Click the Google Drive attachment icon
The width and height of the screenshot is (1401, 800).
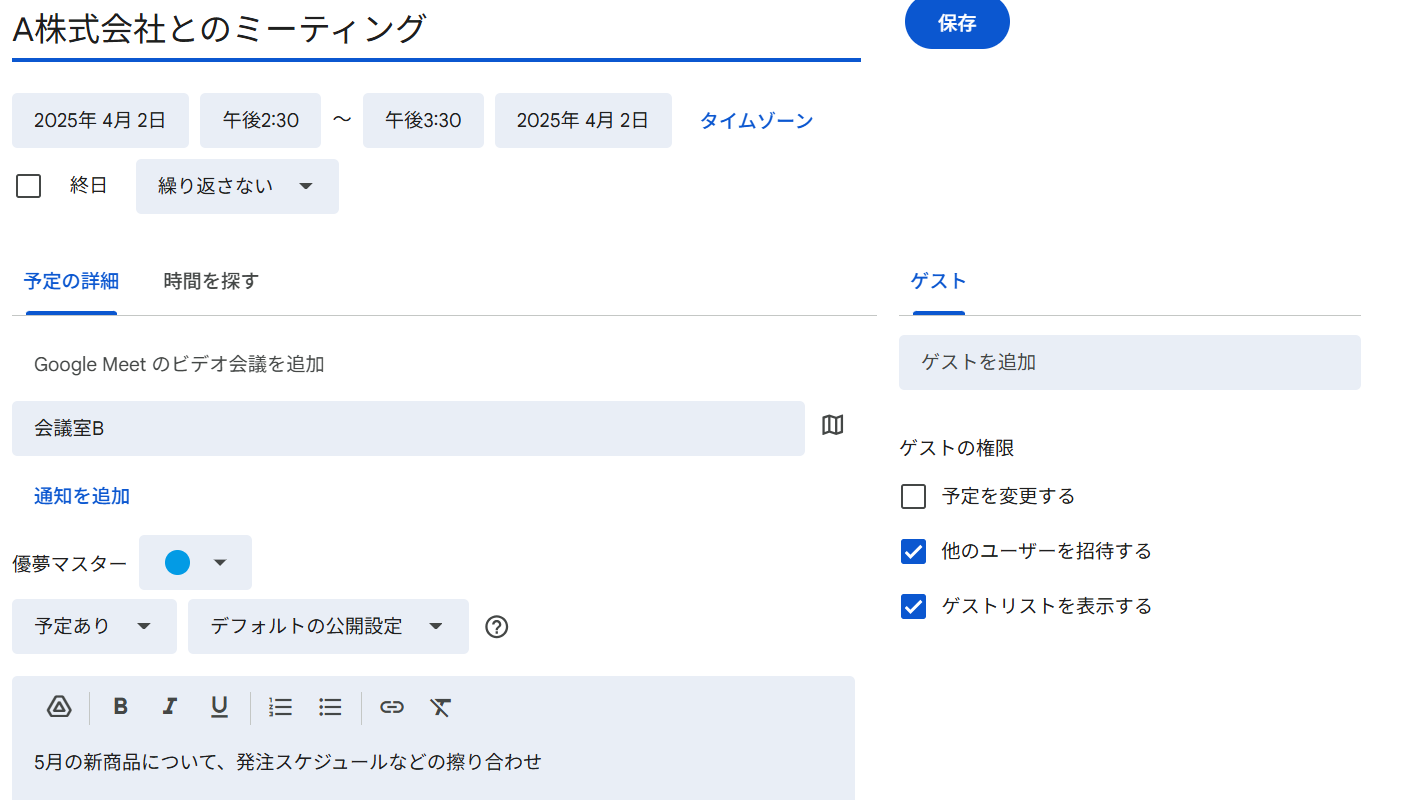coord(59,707)
